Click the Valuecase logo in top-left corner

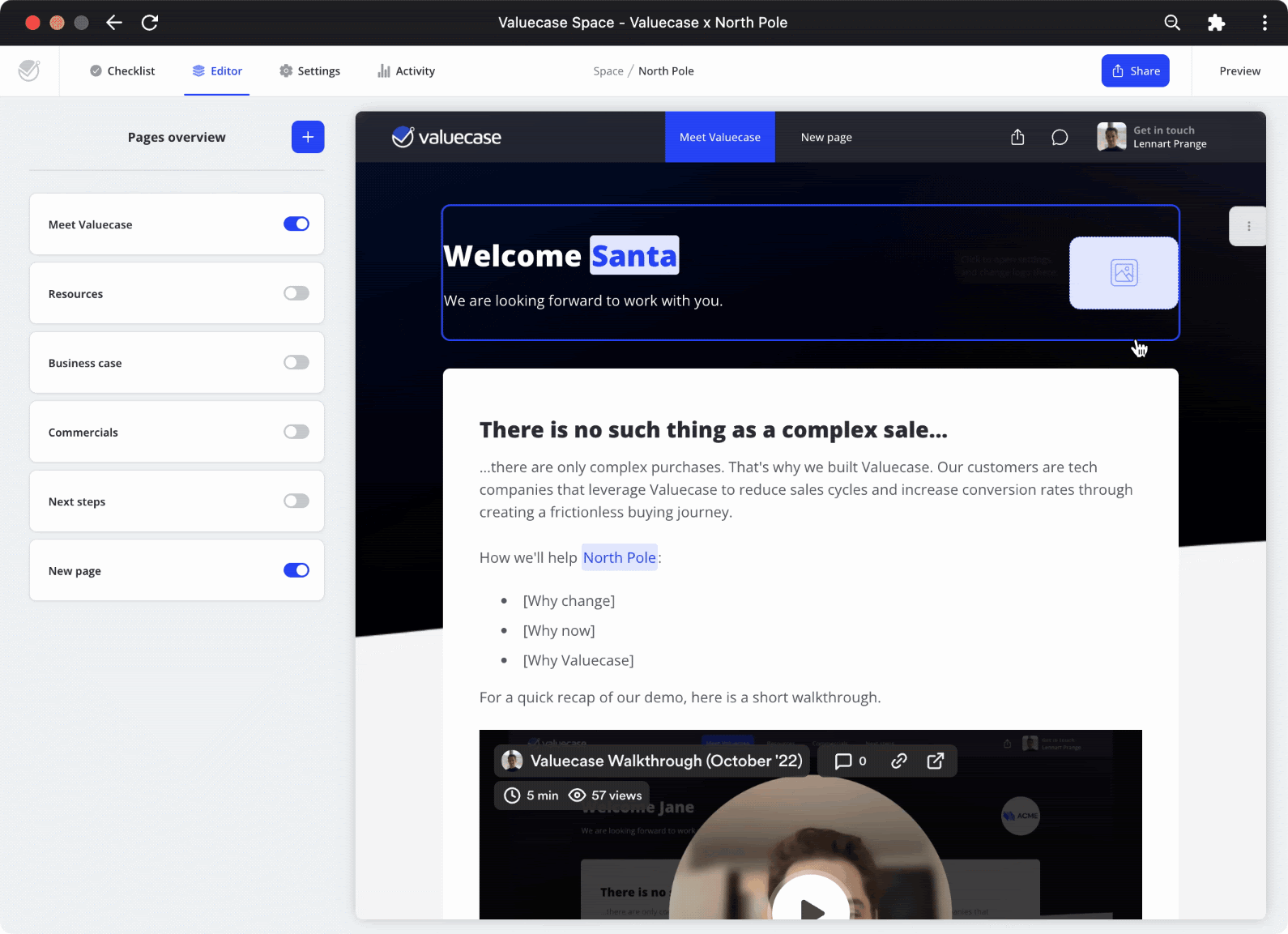click(x=29, y=71)
